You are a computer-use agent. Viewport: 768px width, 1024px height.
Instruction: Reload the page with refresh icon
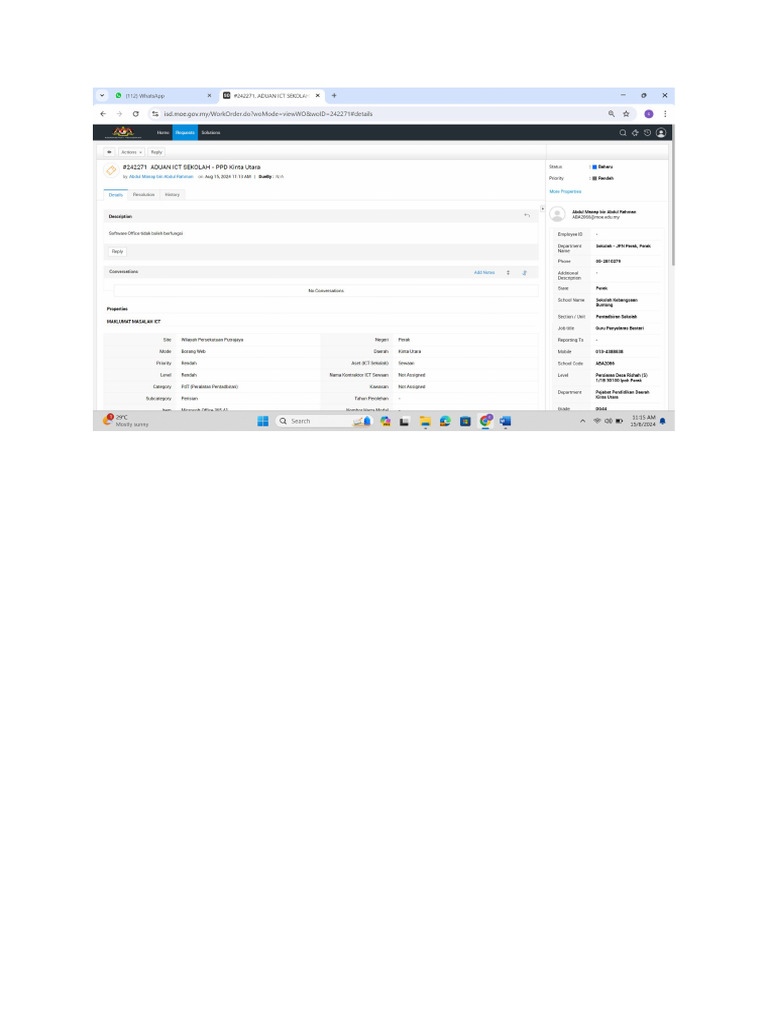136,114
